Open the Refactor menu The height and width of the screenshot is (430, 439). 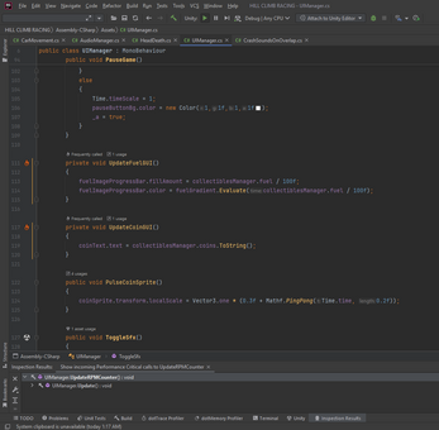(112, 6)
